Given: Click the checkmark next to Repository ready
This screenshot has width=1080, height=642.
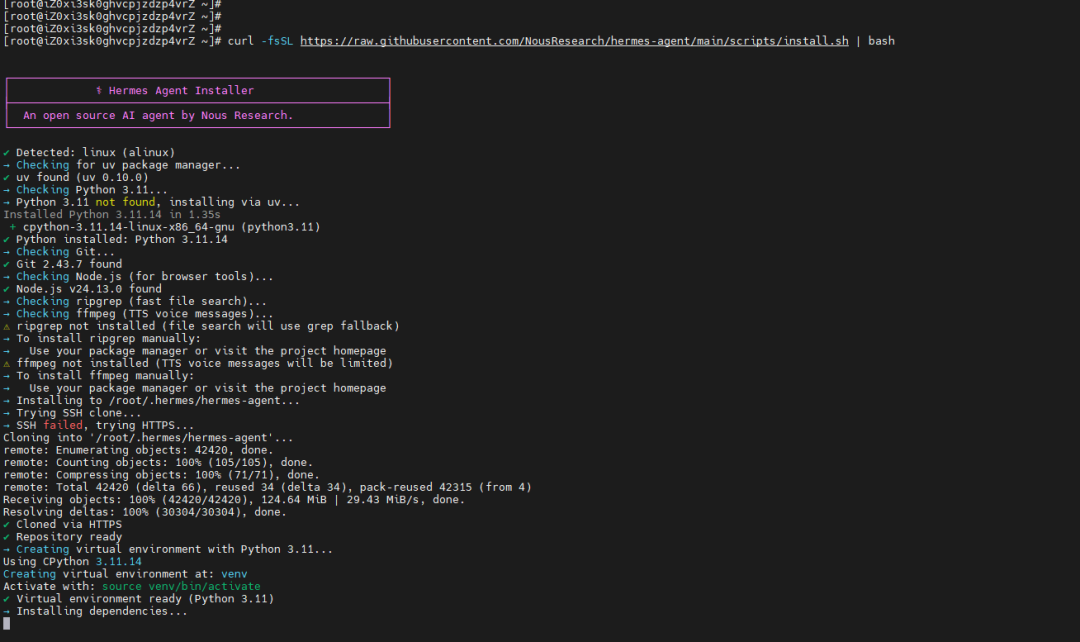Looking at the screenshot, I should [x=6, y=537].
